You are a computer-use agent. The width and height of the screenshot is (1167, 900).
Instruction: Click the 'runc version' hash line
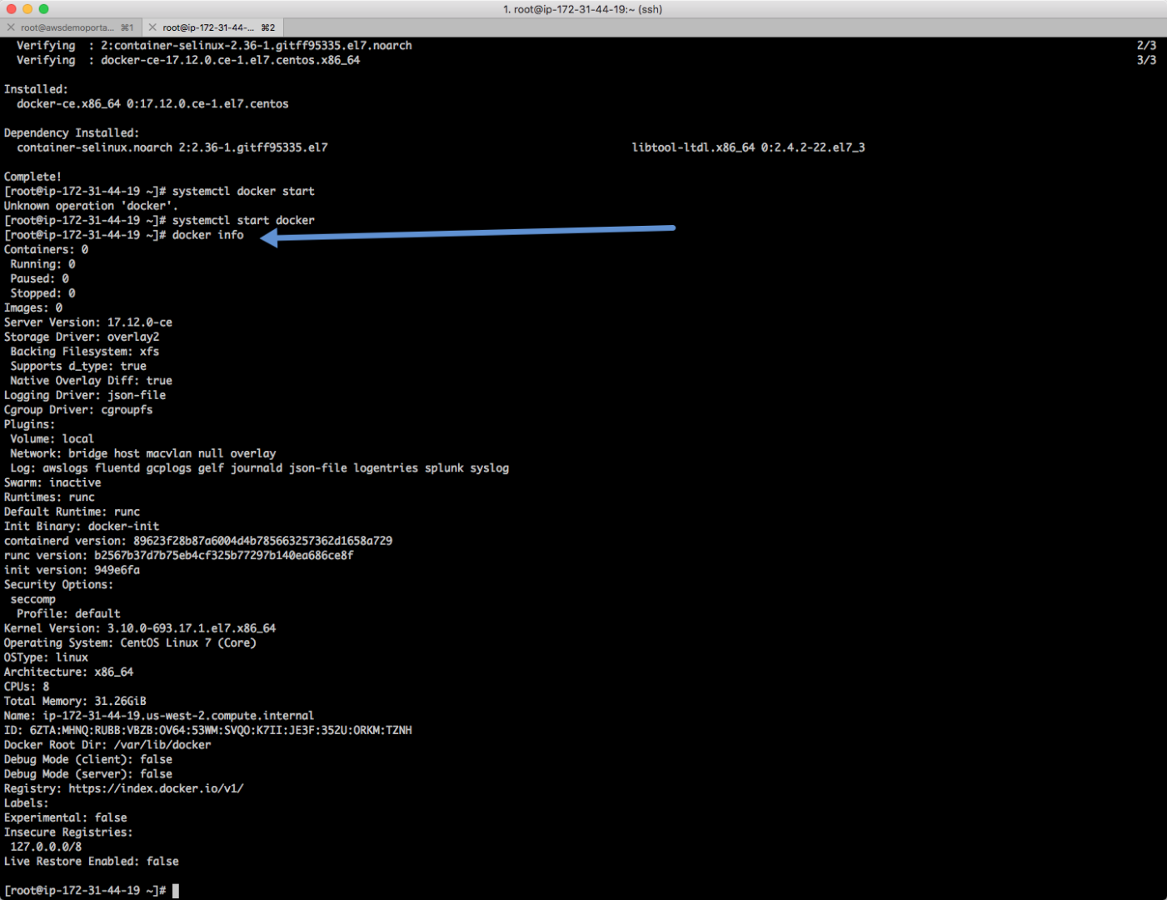[179, 556]
